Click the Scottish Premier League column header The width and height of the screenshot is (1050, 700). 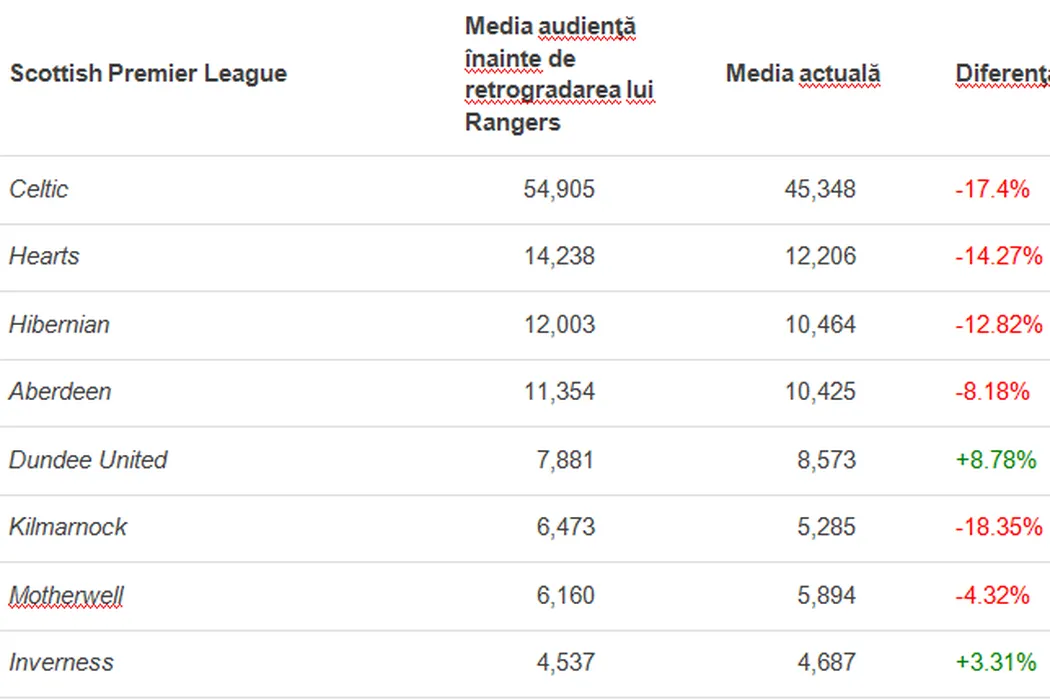click(148, 74)
